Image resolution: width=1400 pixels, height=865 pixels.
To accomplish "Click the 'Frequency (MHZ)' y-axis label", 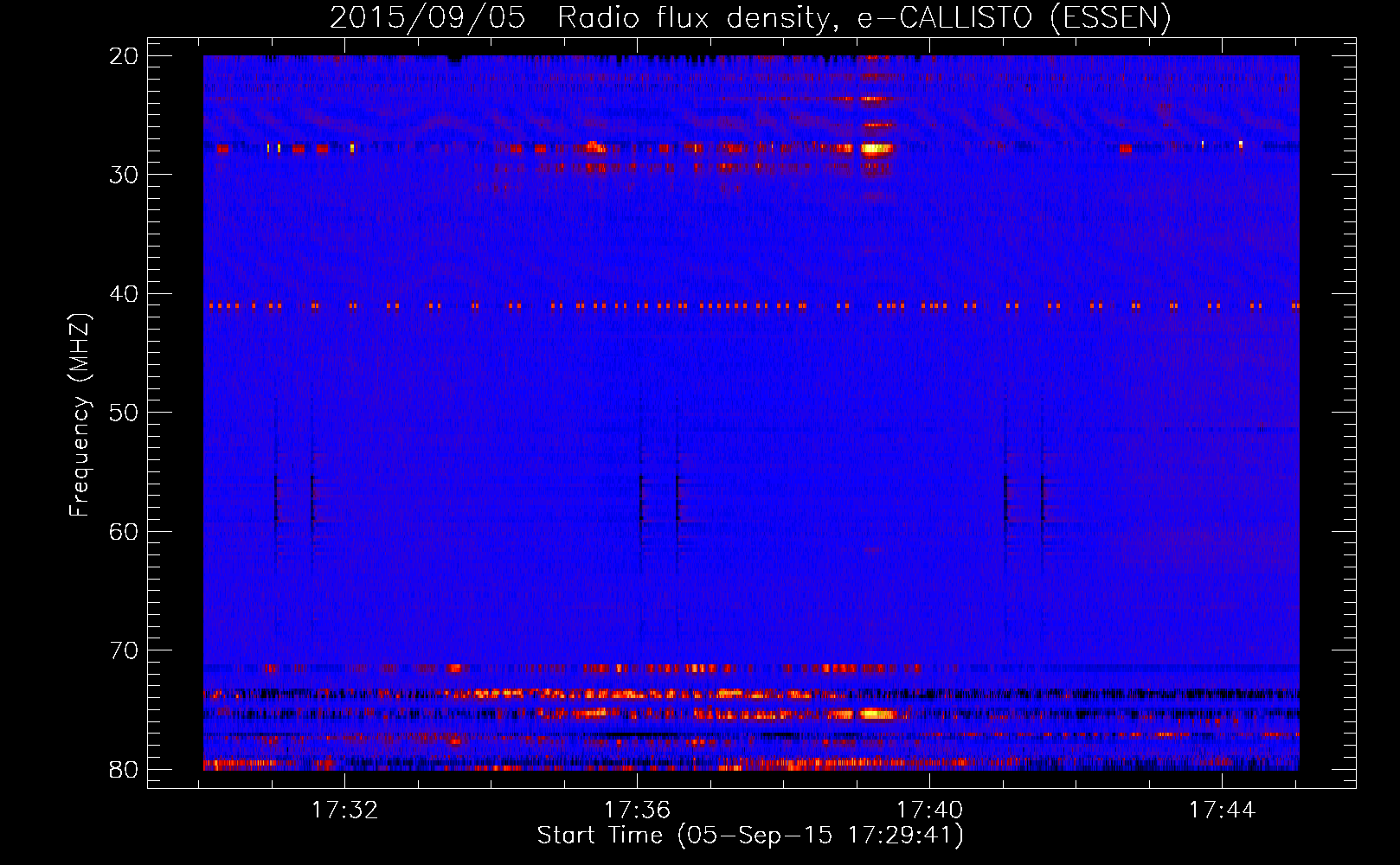I will [79, 415].
